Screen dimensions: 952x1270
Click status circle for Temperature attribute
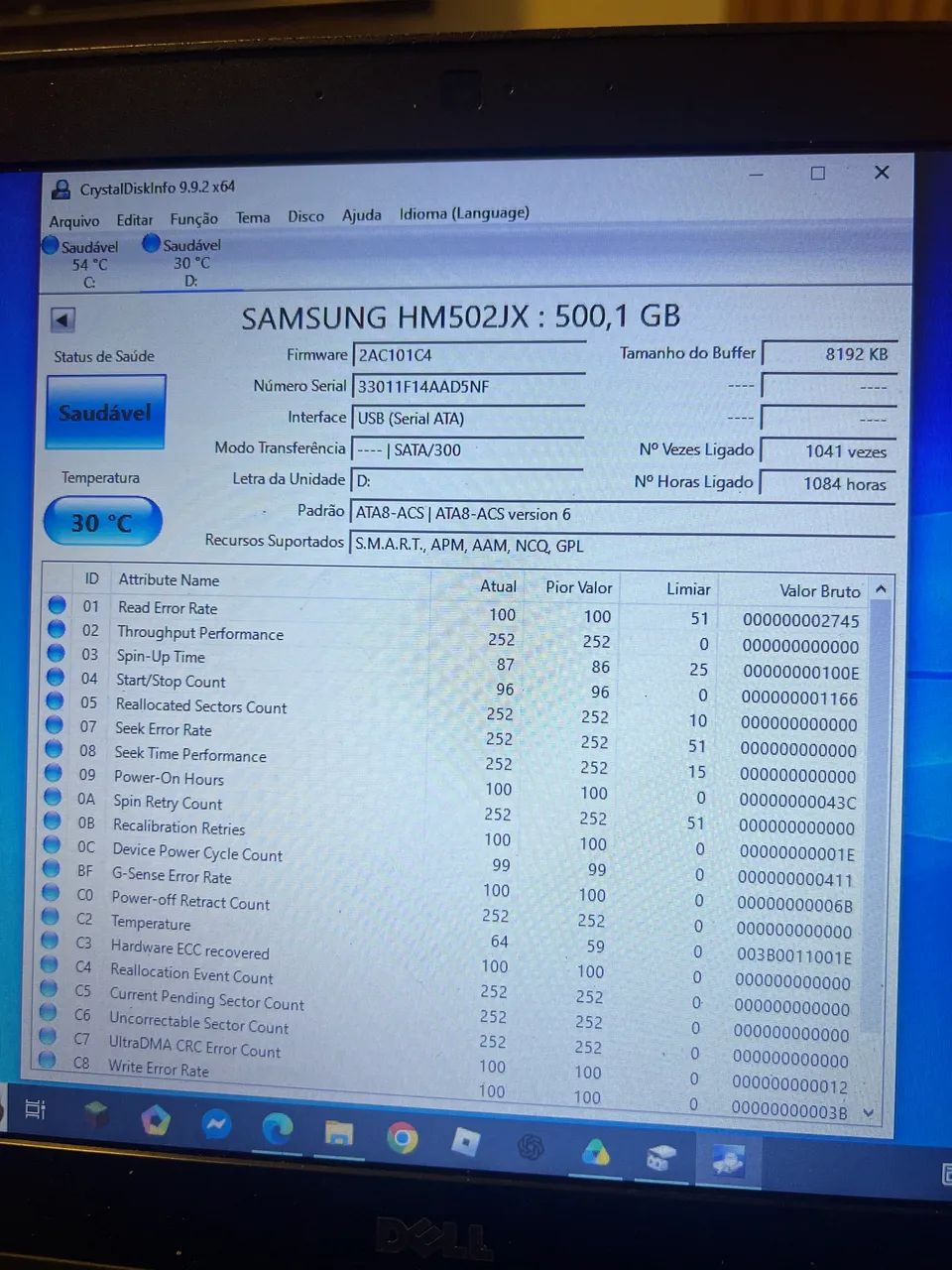point(51,917)
